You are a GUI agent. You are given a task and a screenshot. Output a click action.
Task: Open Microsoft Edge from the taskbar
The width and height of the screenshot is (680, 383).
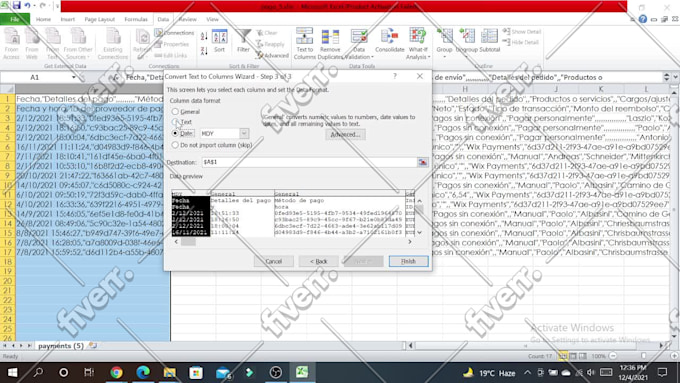point(143,372)
